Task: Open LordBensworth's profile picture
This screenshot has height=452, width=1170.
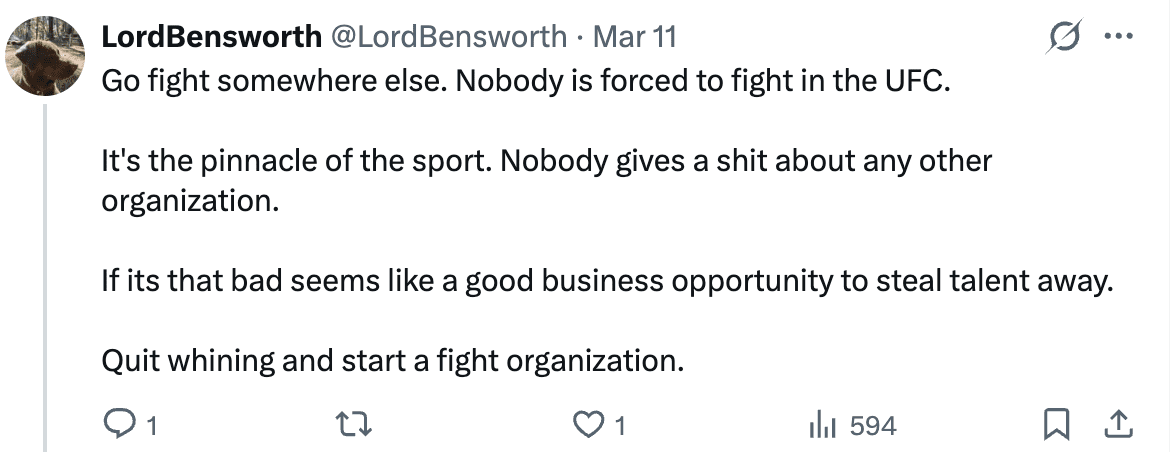Action: (x=46, y=56)
